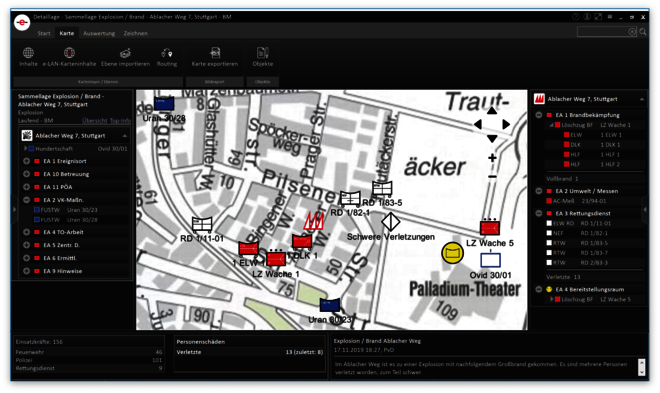Click the Verletzte 13 status row
The image size is (660, 393).
pyautogui.click(x=594, y=277)
